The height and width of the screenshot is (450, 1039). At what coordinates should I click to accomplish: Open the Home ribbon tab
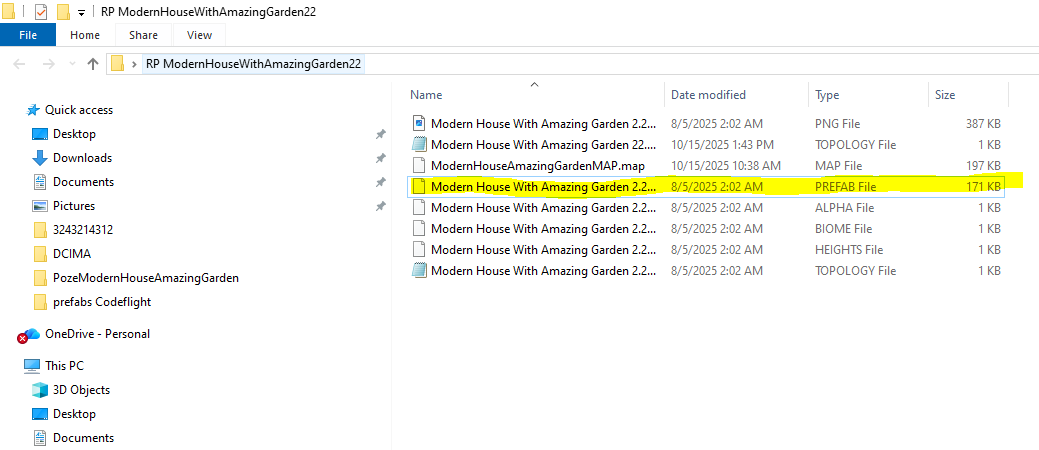(85, 35)
